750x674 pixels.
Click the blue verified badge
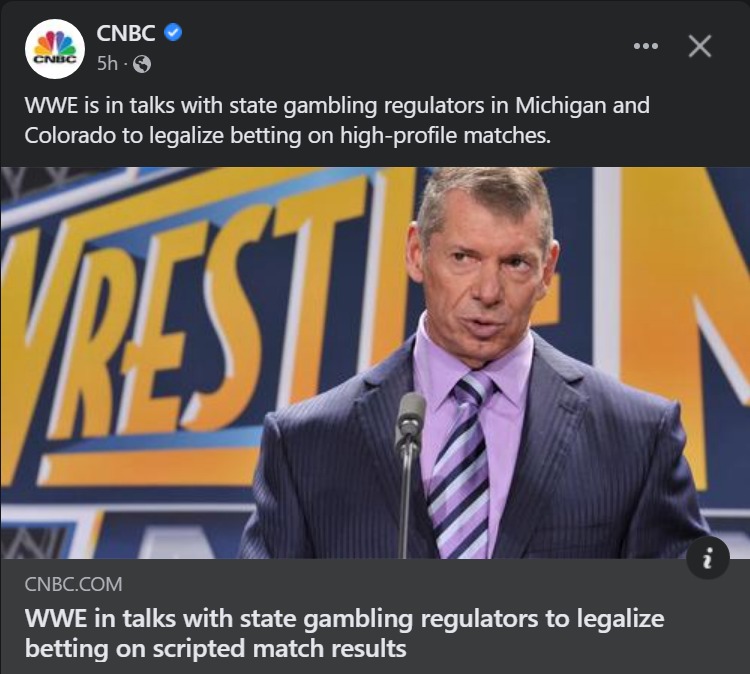(x=173, y=33)
